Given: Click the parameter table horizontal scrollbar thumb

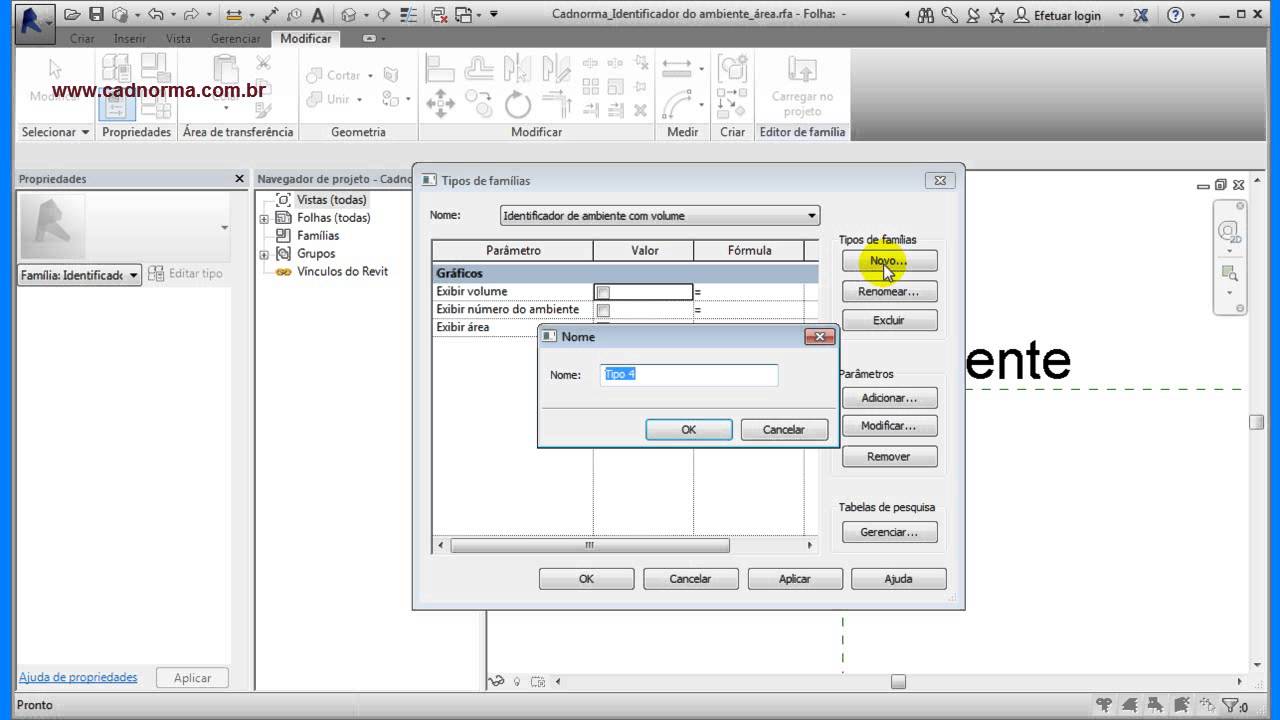Looking at the screenshot, I should click(590, 545).
